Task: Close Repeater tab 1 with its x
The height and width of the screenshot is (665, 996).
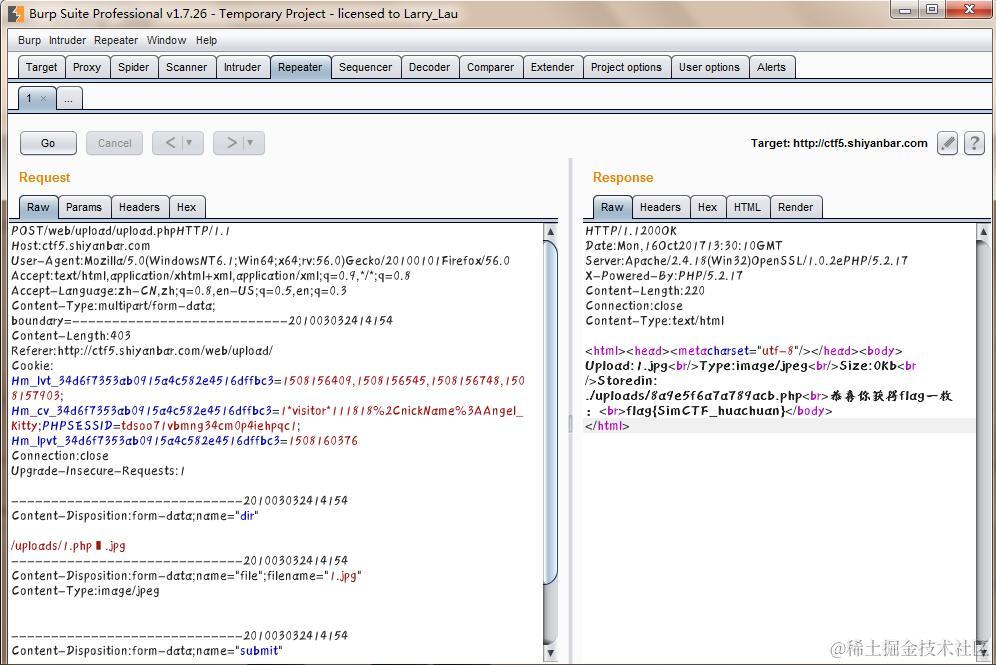Action: 43,98
